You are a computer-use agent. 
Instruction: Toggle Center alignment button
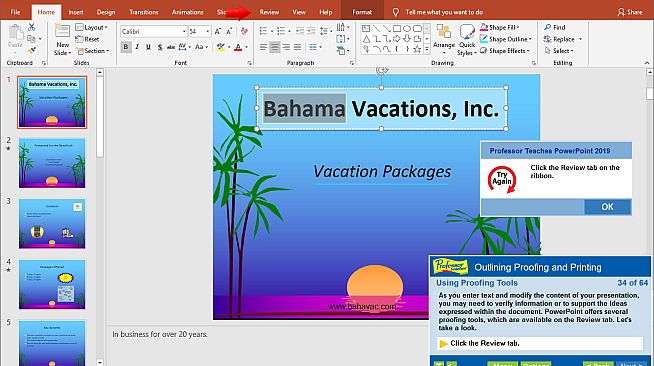pos(274,47)
